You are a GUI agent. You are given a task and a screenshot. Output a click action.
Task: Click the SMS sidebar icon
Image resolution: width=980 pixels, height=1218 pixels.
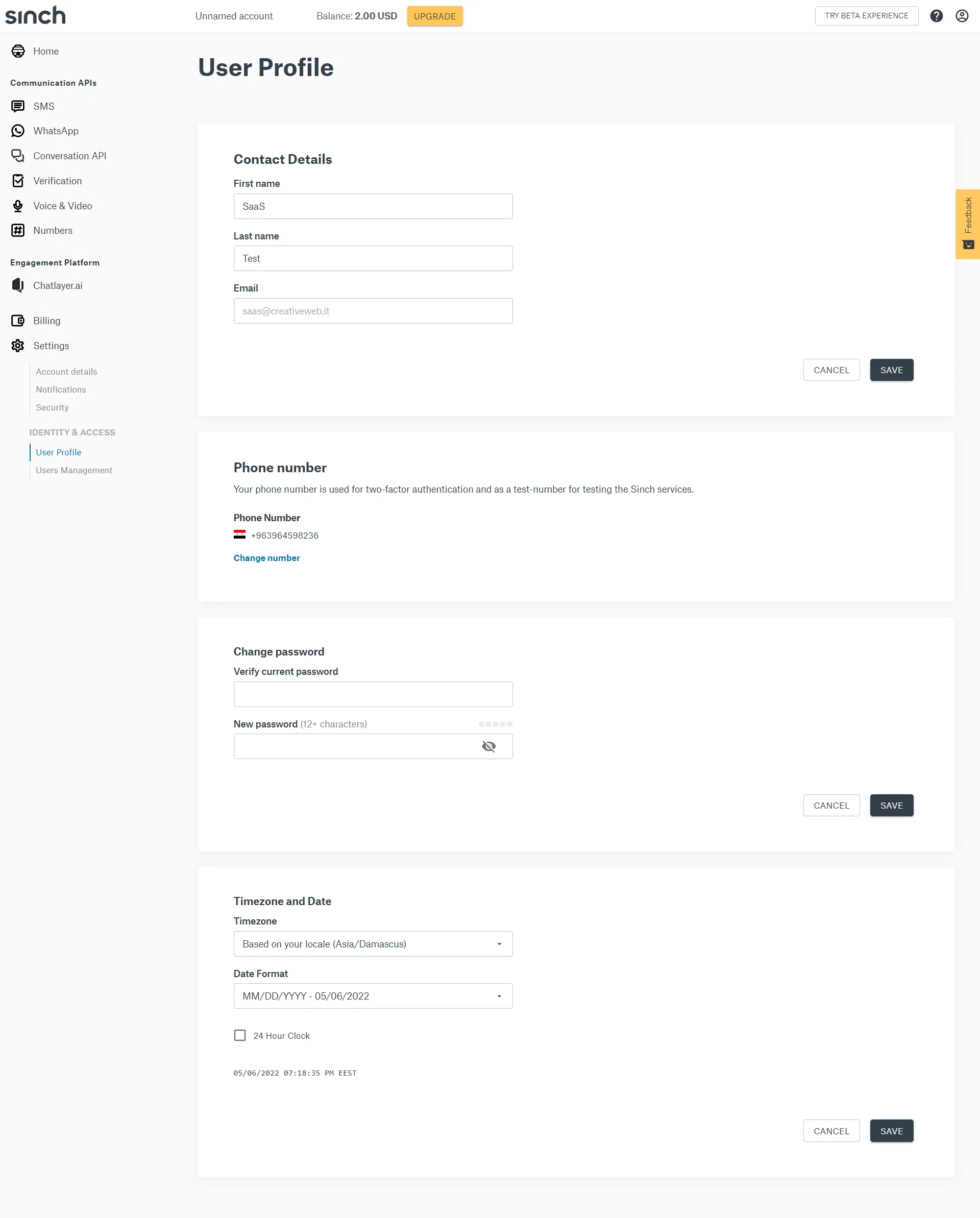[x=17, y=106]
